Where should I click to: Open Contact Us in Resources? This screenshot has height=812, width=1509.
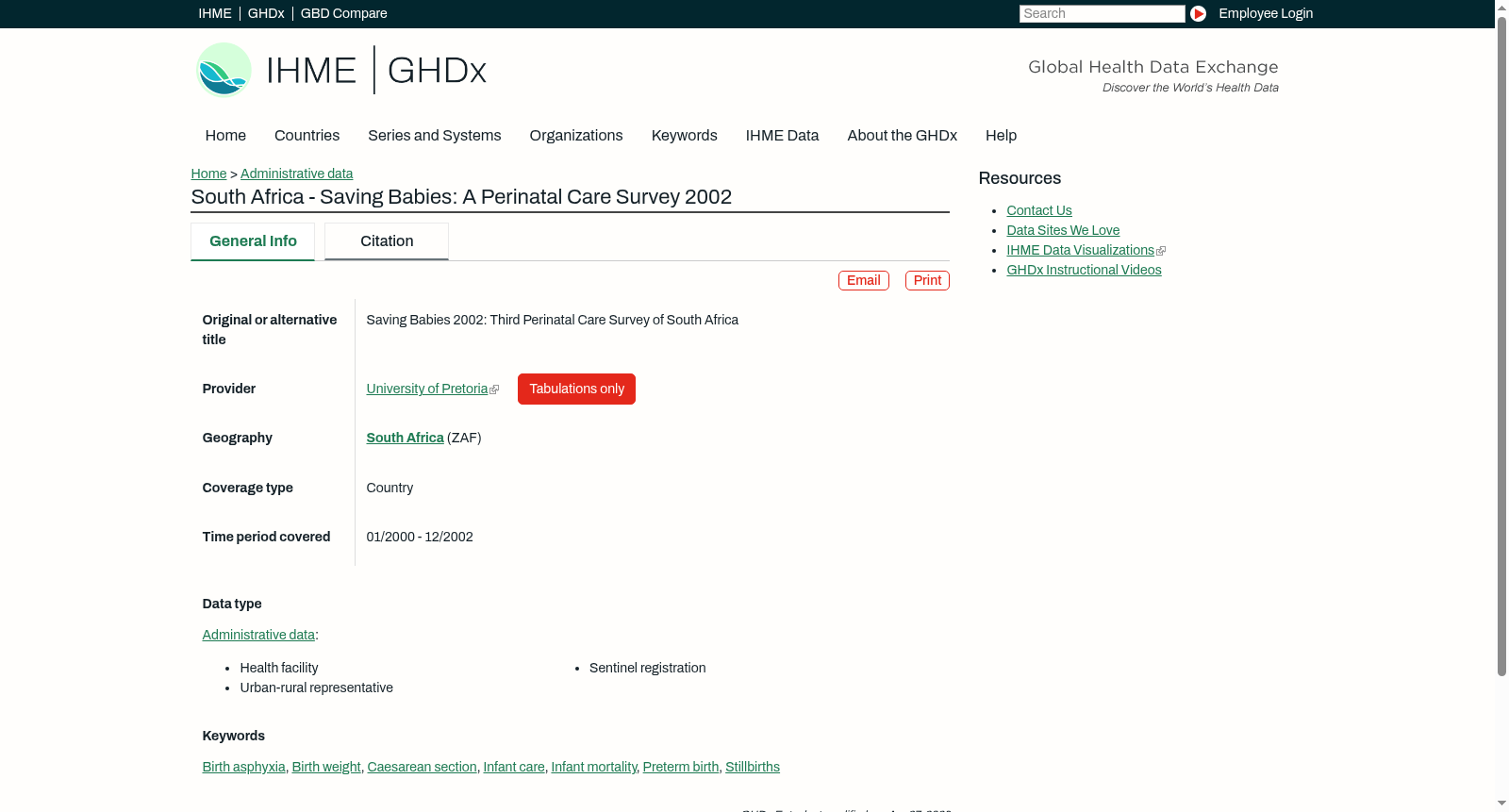(1039, 210)
